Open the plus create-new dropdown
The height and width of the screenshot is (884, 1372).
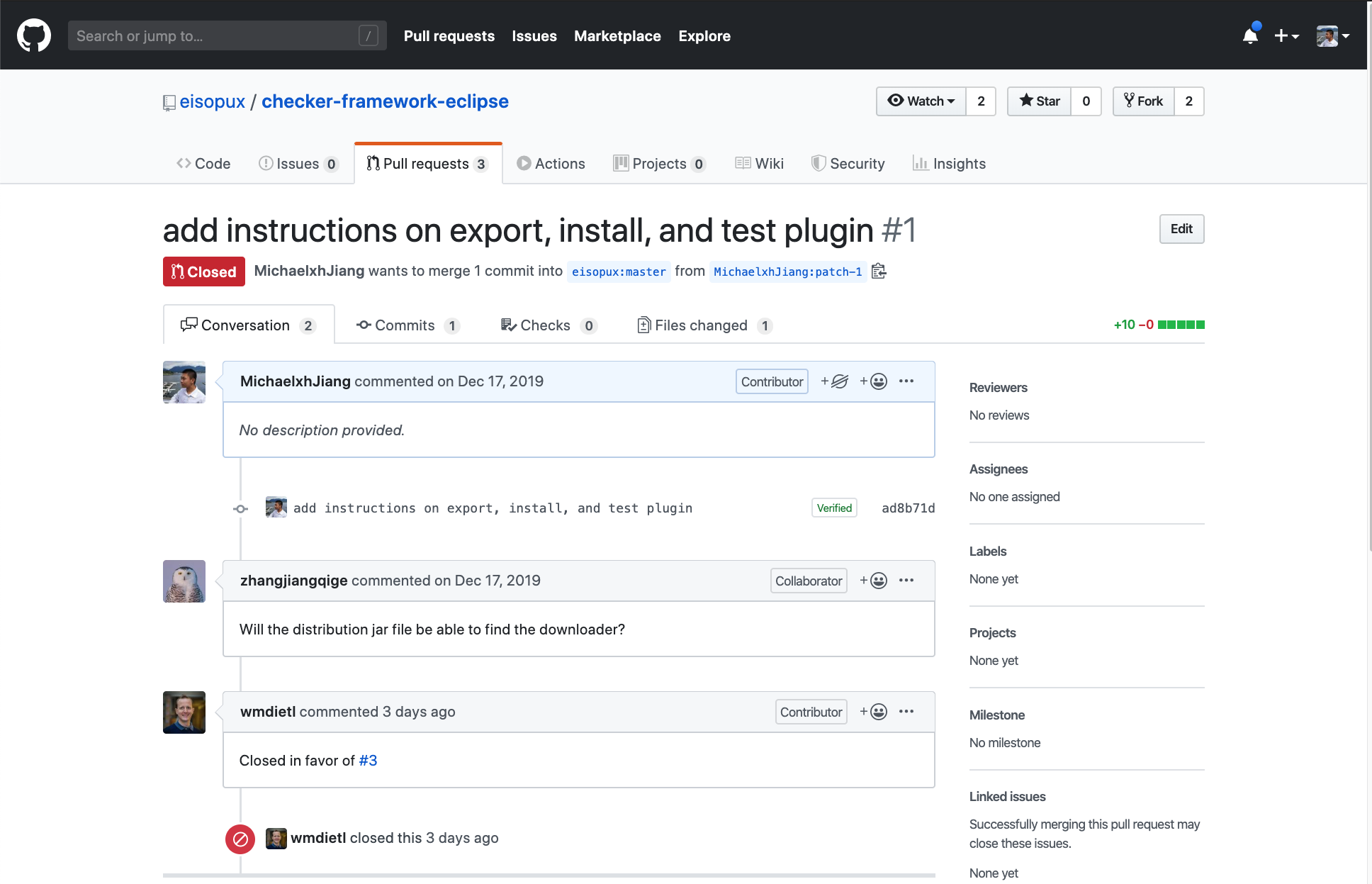[1286, 35]
